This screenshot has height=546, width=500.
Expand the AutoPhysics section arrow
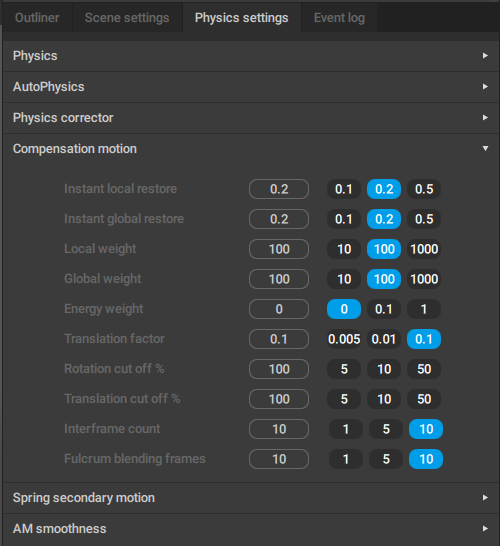coord(485,87)
